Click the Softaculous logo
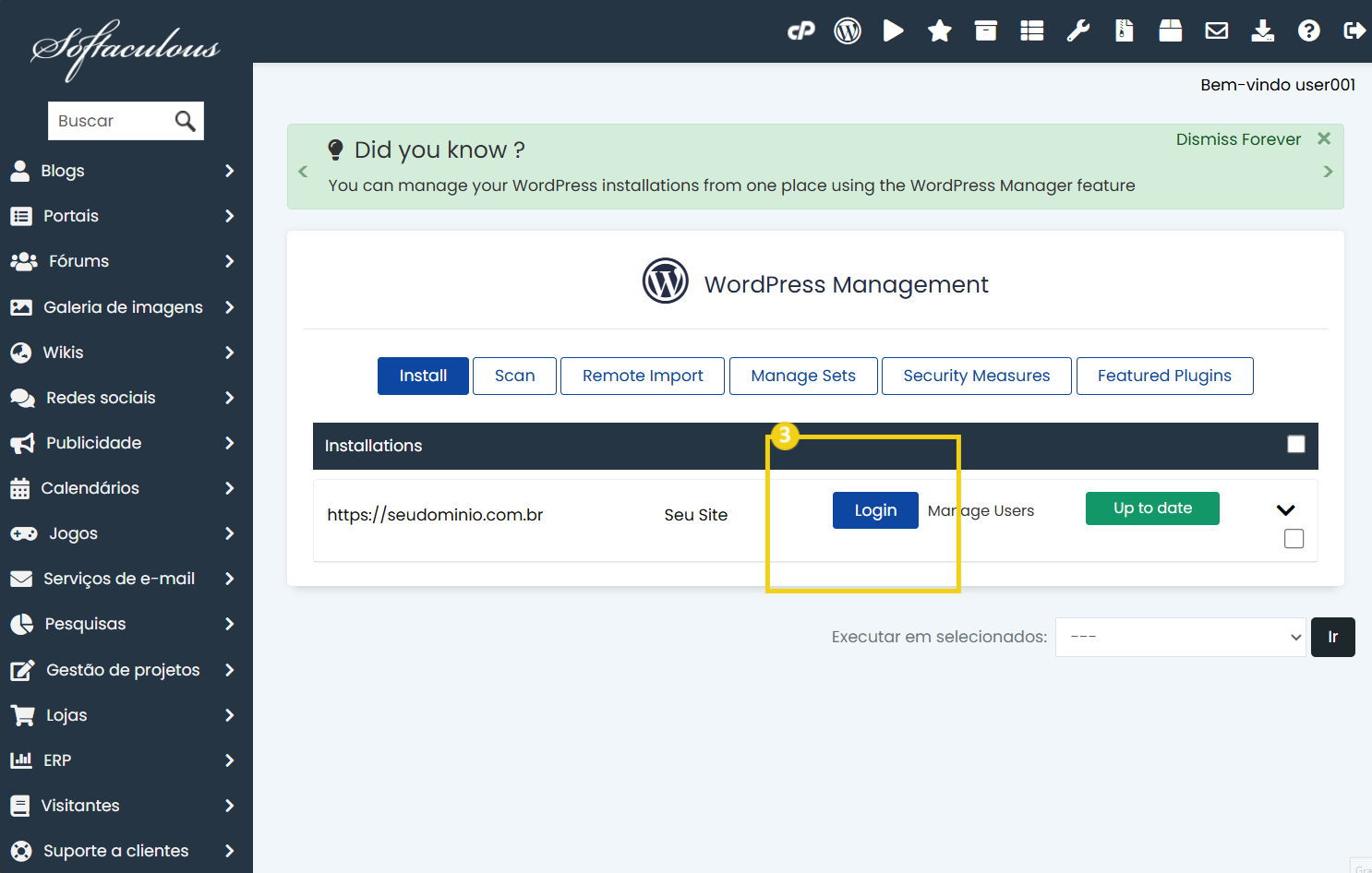This screenshot has width=1372, height=873. 126,49
